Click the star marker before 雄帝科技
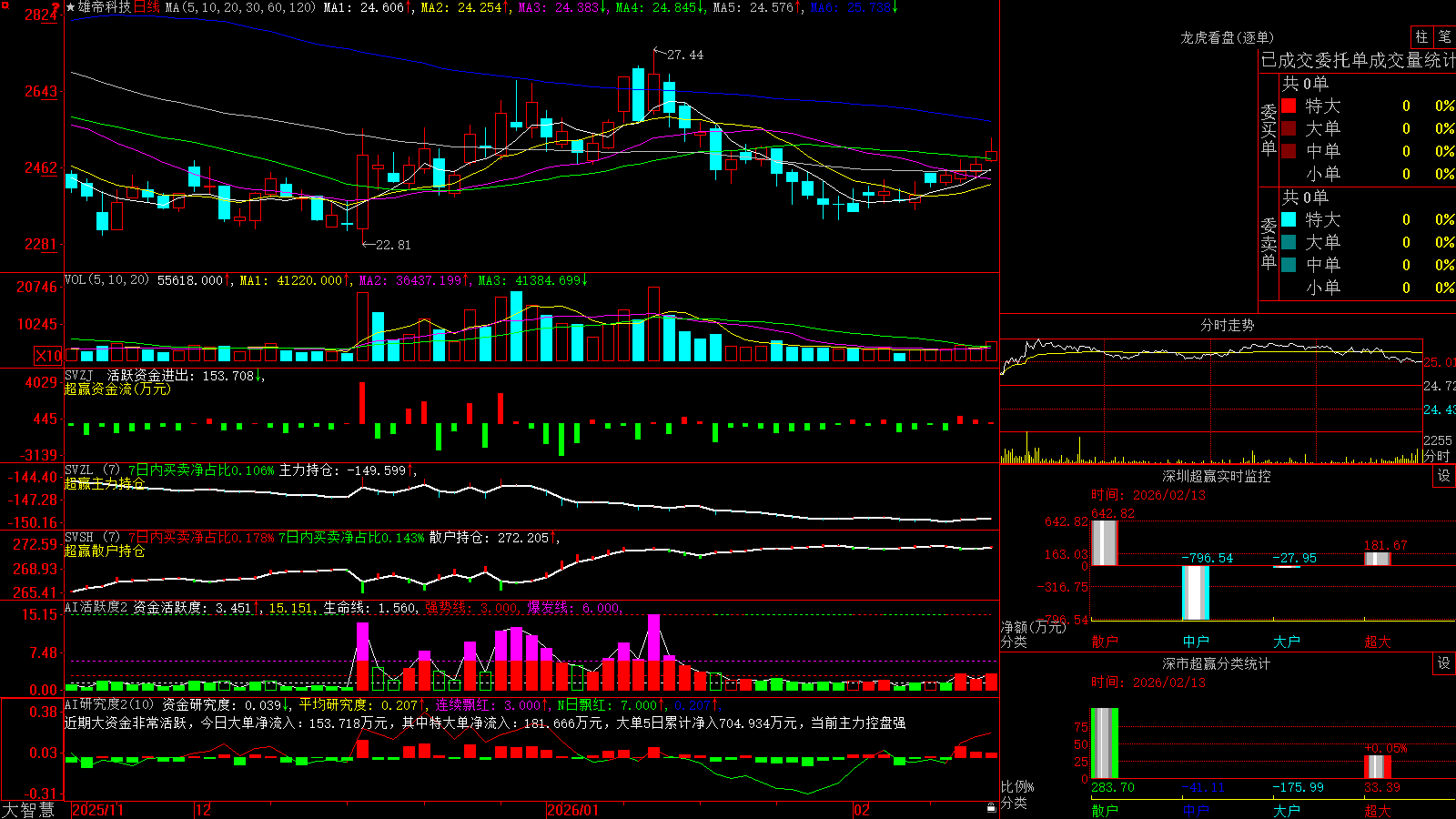The height and width of the screenshot is (819, 1456). pyautogui.click(x=71, y=7)
